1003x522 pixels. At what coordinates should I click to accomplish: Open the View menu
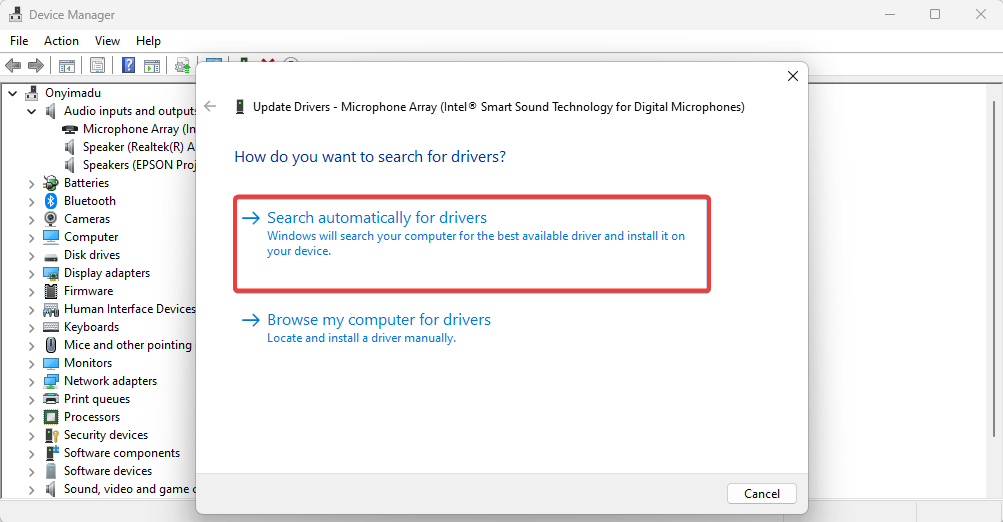(x=107, y=41)
